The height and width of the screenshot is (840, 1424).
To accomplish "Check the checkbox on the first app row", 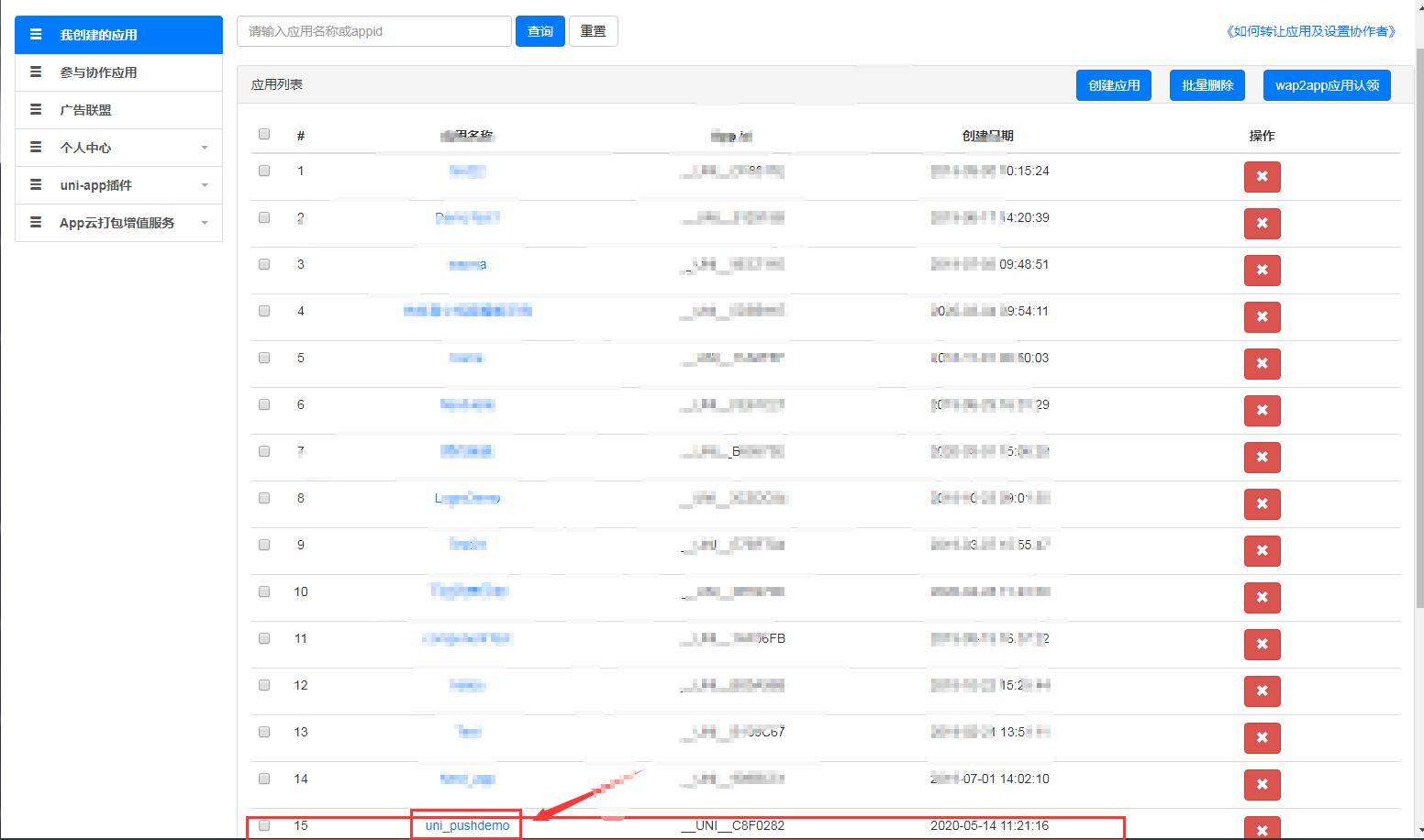I will 264,171.
